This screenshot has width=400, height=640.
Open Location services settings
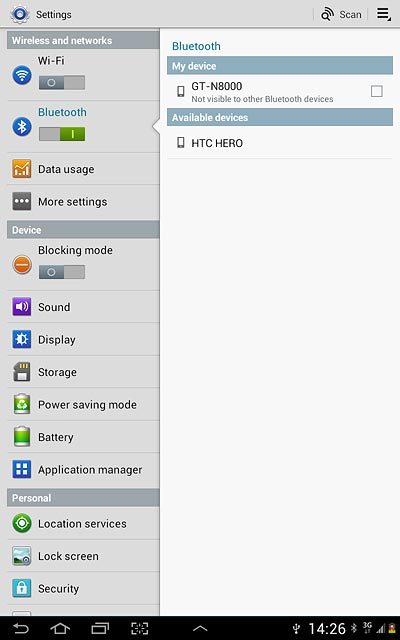[83, 523]
